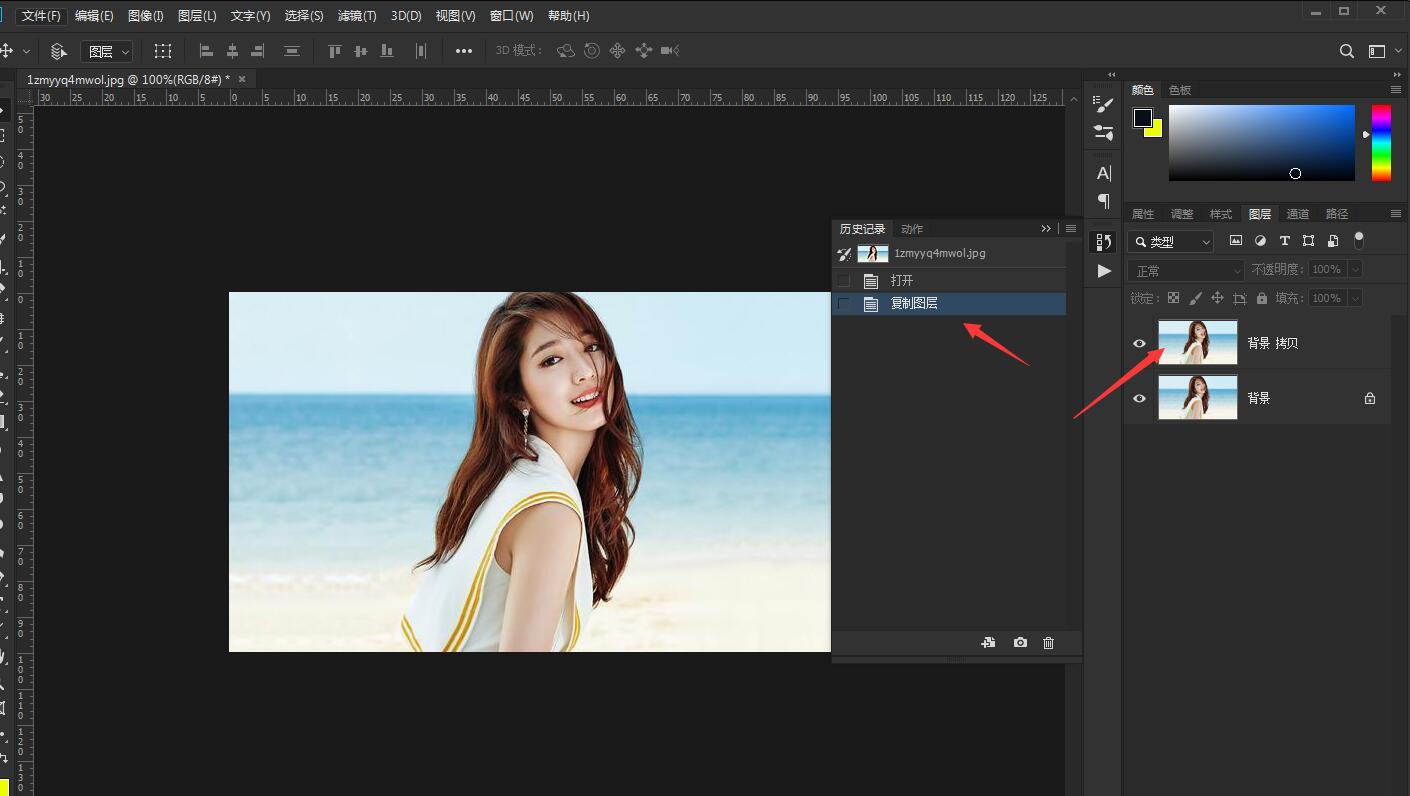The width and height of the screenshot is (1410, 796).
Task: Click the rainbow hue slider strip
Action: point(1381,143)
